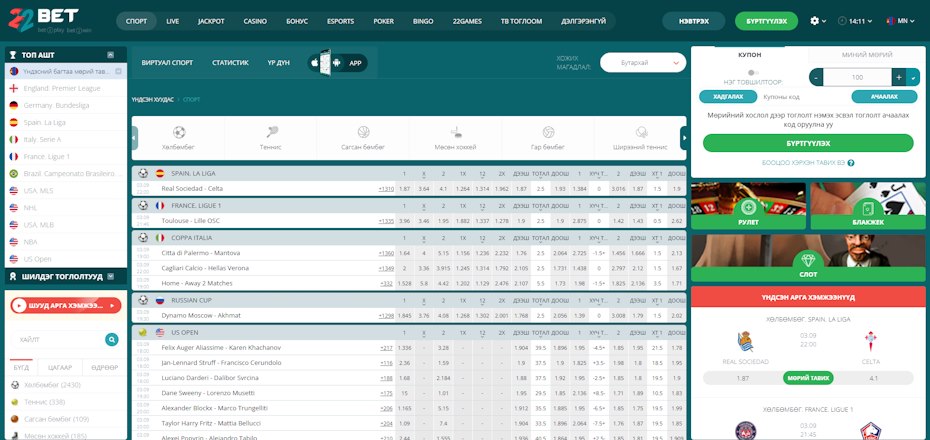Viewport: 930px width, 440px height.
Task: Switch to the ӨДРӨӨР filter tab
Action: coord(104,368)
